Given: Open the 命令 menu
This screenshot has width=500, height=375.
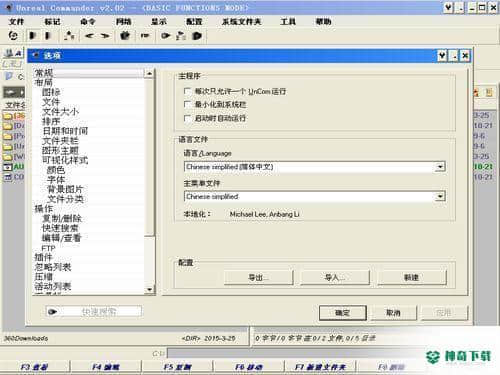Looking at the screenshot, I should pyautogui.click(x=88, y=22).
